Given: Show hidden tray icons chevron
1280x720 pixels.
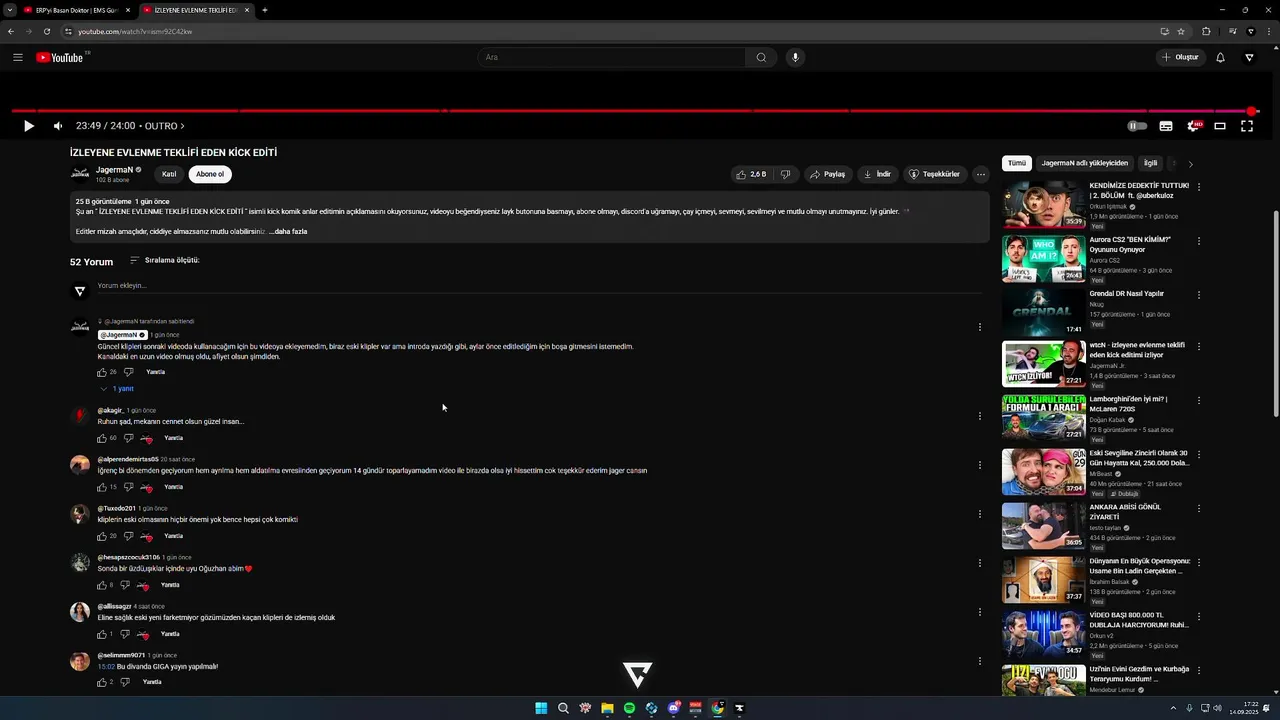Looking at the screenshot, I should [1175, 708].
